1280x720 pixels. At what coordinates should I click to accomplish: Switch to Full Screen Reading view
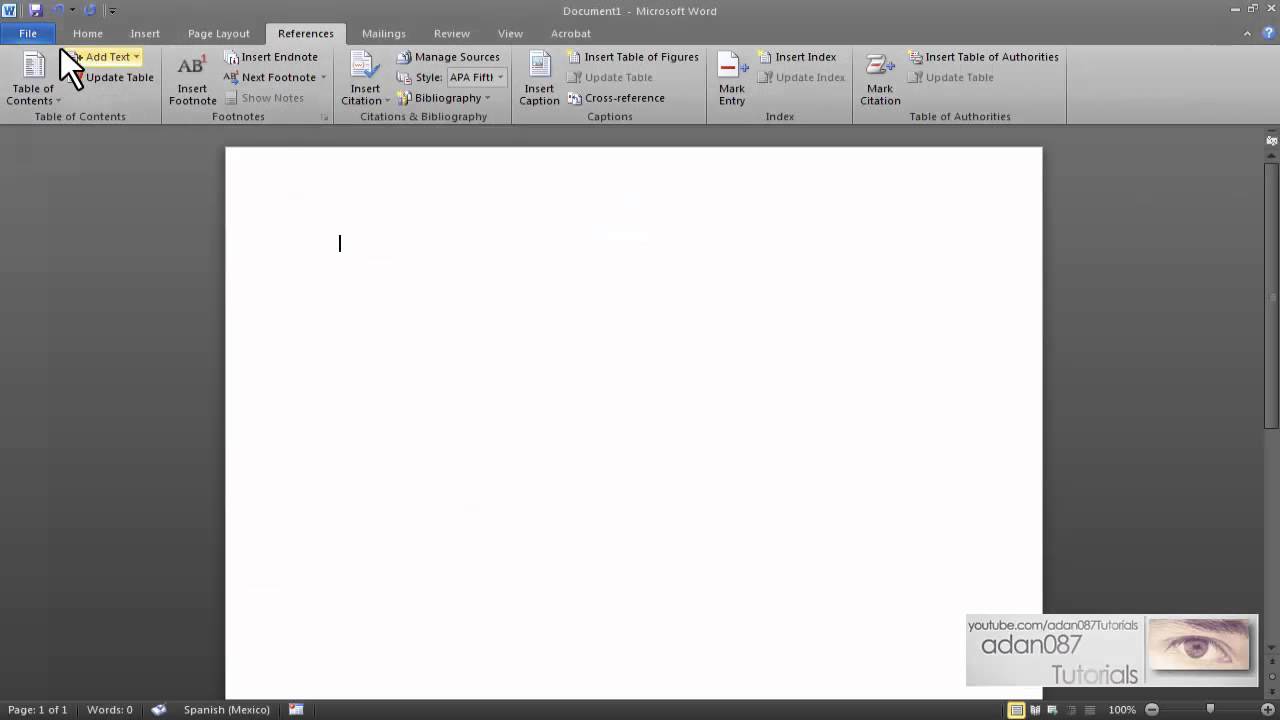[1035, 710]
